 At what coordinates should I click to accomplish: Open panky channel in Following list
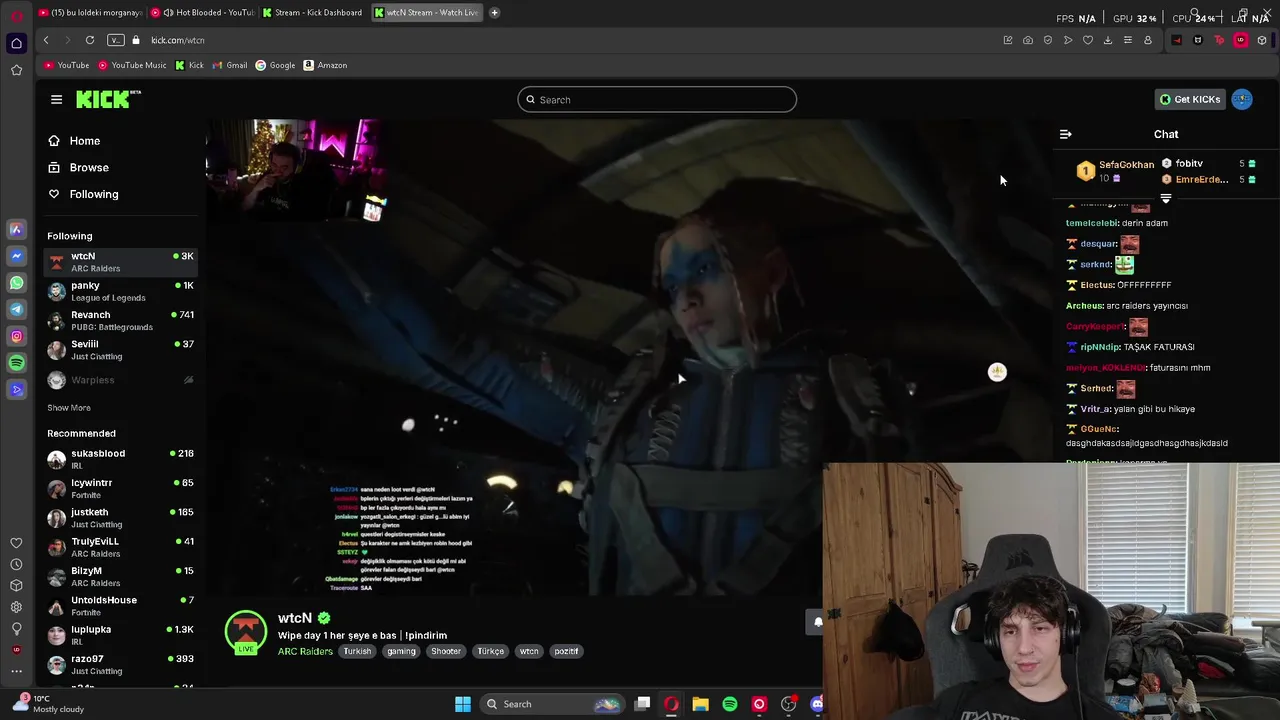pos(120,291)
